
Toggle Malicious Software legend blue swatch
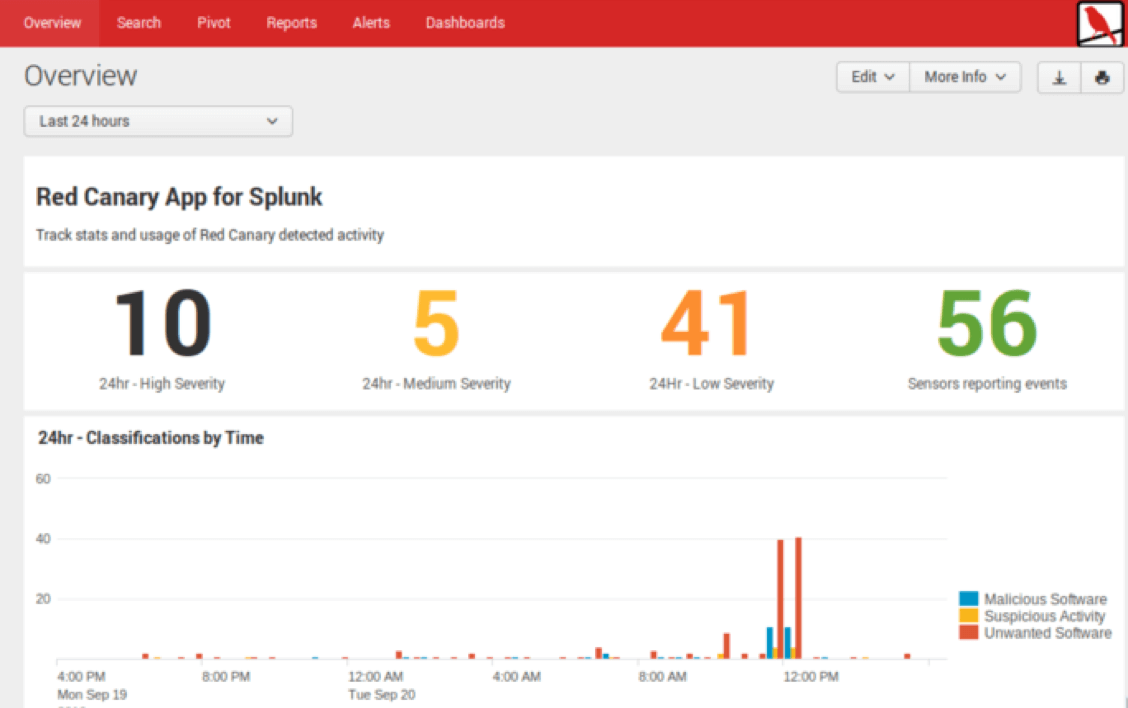pyautogui.click(x=968, y=599)
